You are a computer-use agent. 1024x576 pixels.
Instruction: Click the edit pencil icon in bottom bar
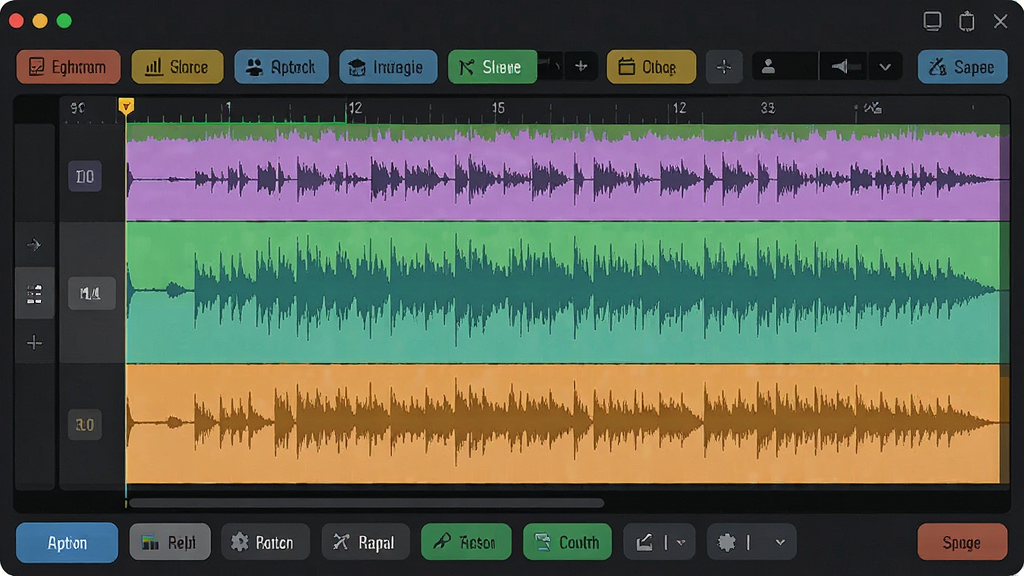pos(645,542)
